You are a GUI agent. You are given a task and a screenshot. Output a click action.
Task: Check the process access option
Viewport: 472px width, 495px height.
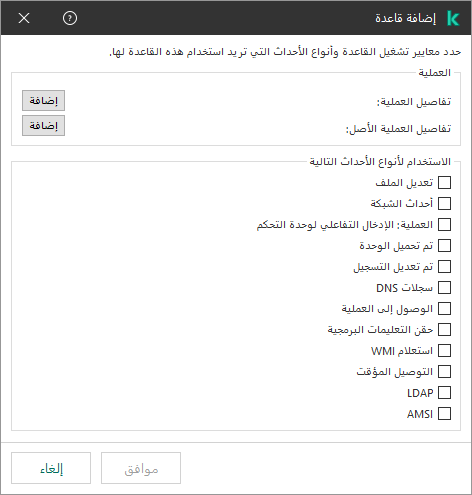[x=444, y=309]
